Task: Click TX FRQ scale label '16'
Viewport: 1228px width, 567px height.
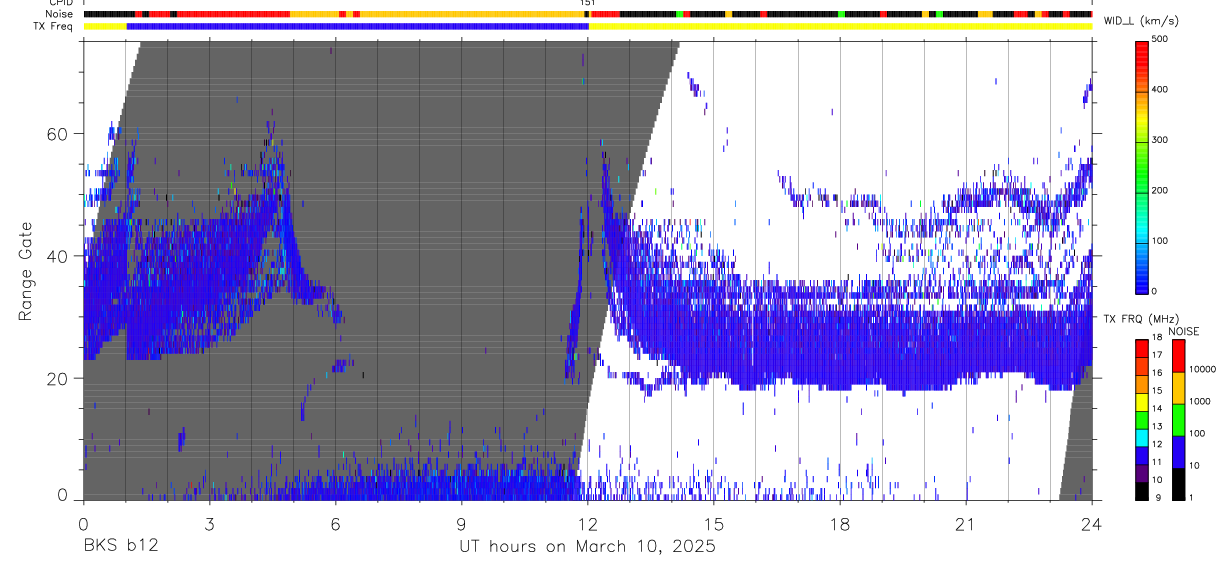Action: pyautogui.click(x=1157, y=374)
